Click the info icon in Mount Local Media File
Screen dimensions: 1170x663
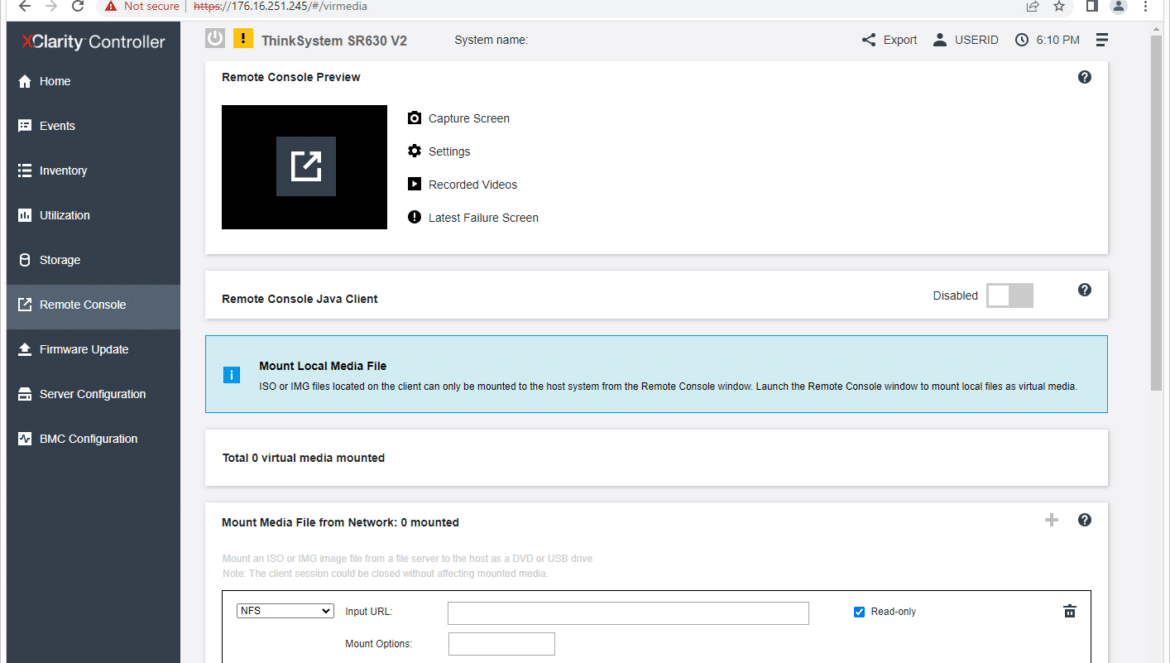(x=231, y=374)
